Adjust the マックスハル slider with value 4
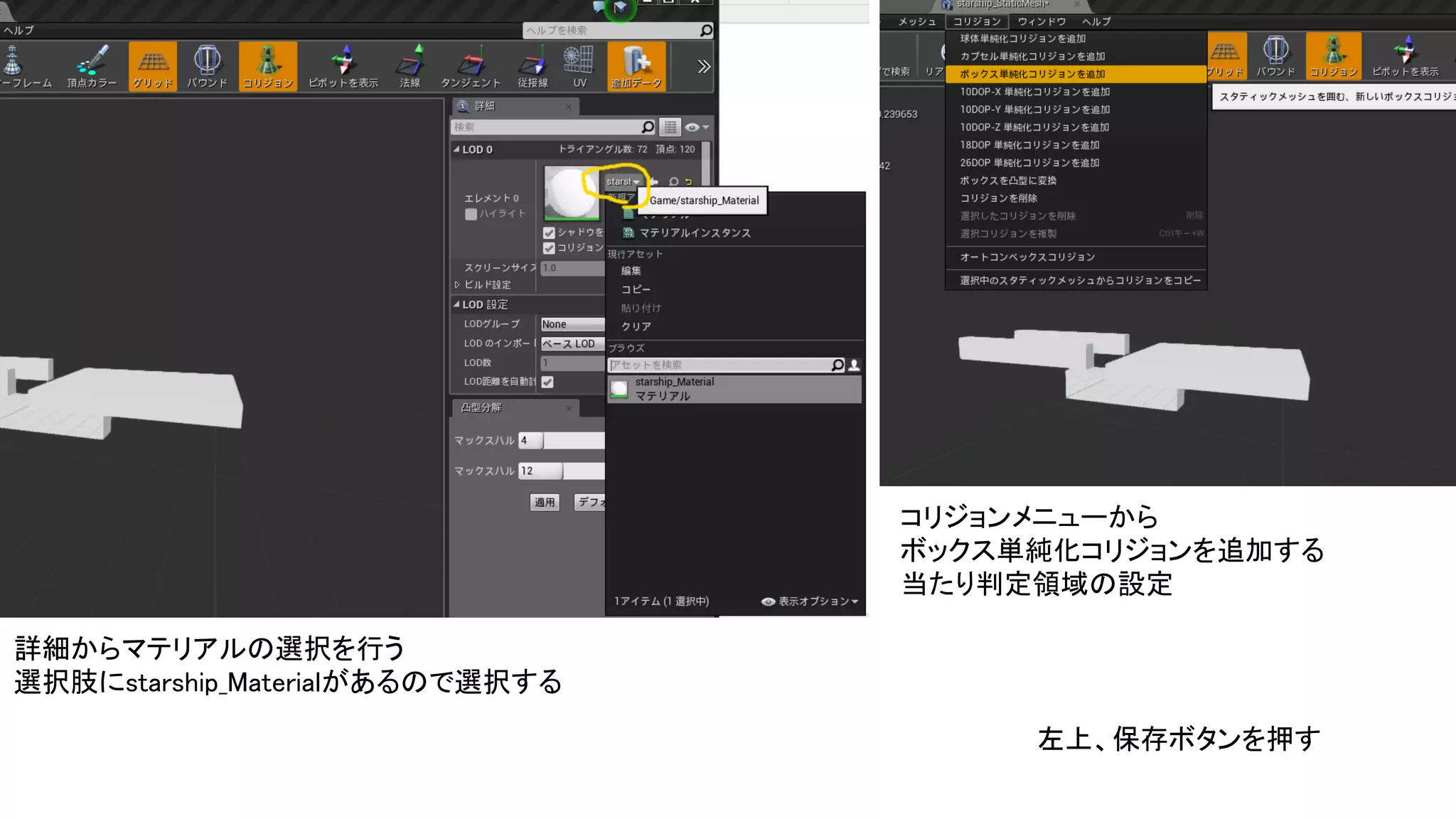 click(x=561, y=441)
